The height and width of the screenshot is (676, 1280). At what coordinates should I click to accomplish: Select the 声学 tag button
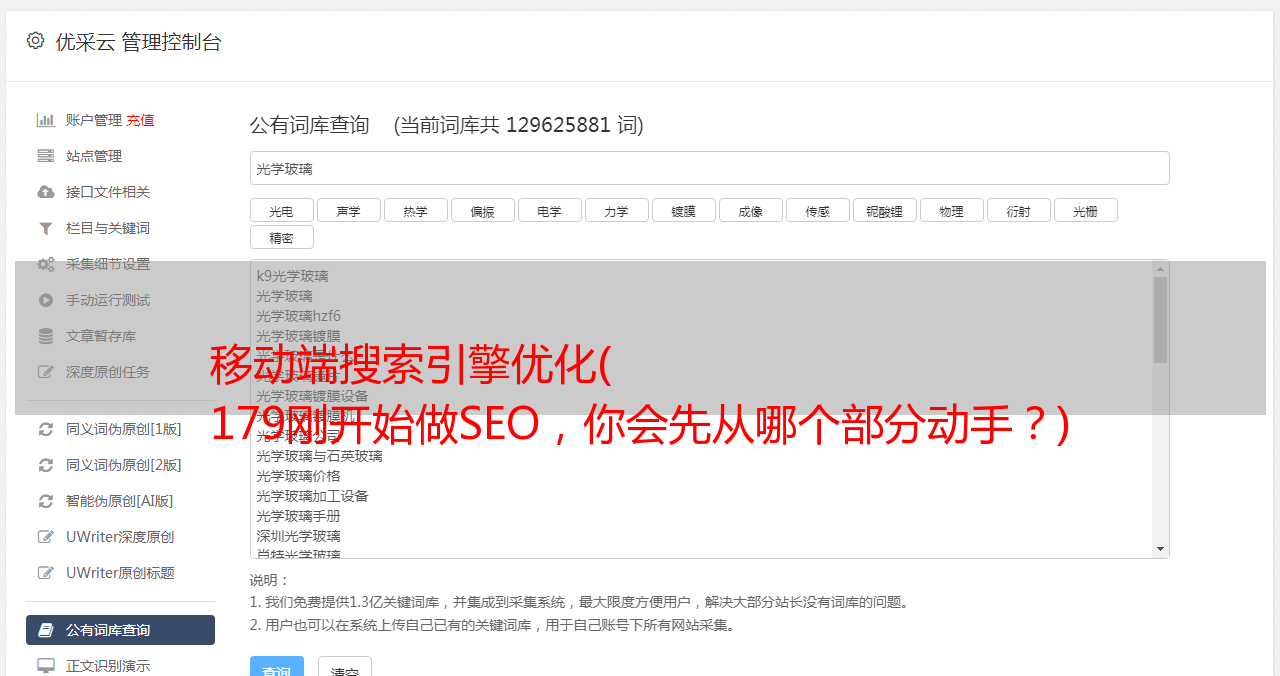coord(348,210)
